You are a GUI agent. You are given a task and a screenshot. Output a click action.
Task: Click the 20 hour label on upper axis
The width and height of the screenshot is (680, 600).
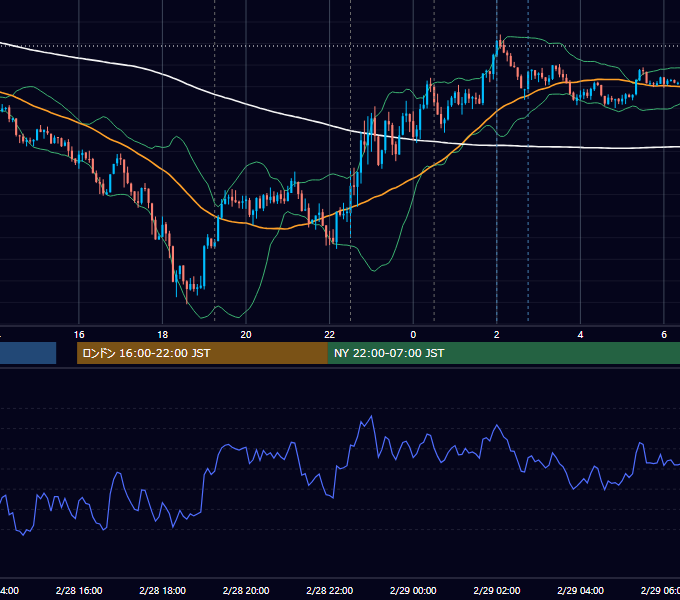click(246, 335)
